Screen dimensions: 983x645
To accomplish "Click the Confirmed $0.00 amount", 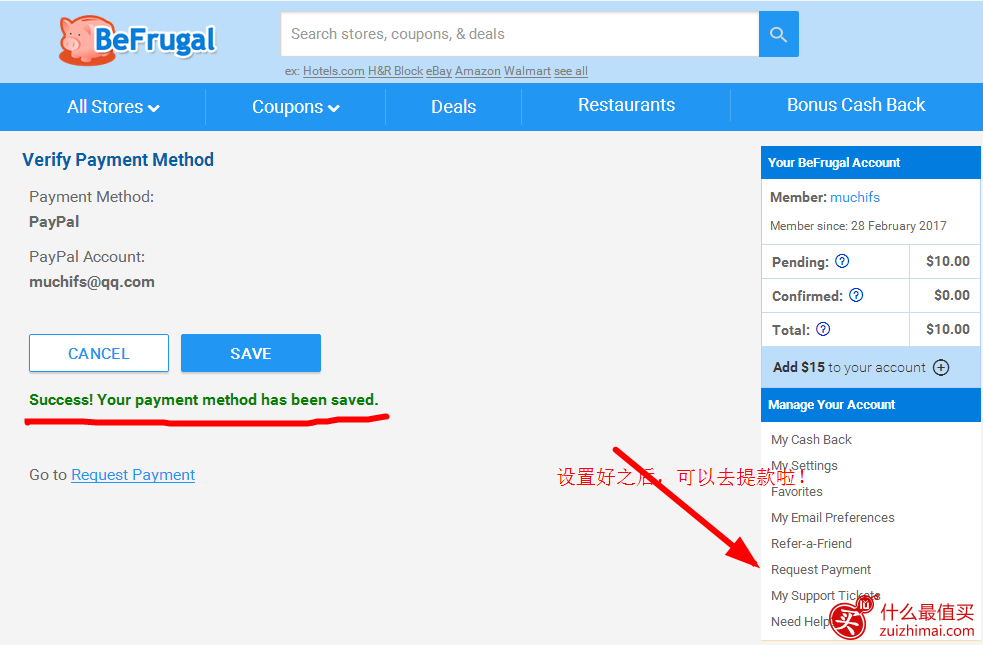I will coord(952,295).
